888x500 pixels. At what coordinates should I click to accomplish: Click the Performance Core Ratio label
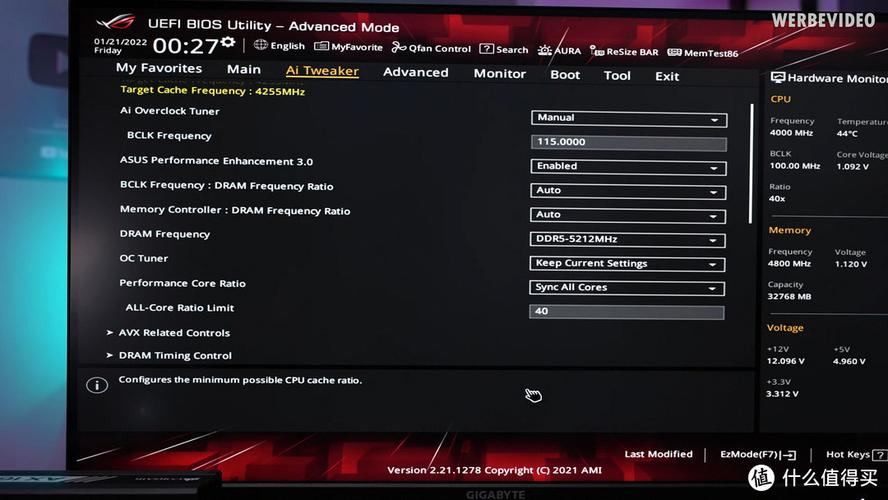pyautogui.click(x=182, y=283)
